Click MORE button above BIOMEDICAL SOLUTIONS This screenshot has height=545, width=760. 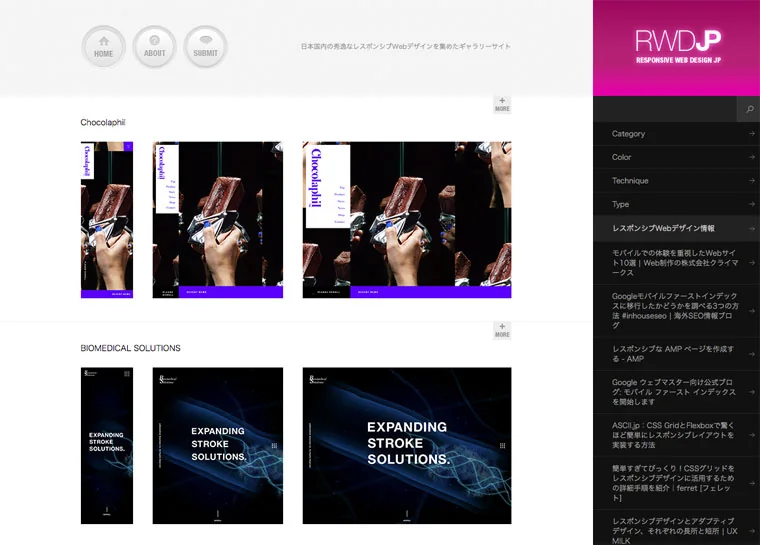point(502,331)
